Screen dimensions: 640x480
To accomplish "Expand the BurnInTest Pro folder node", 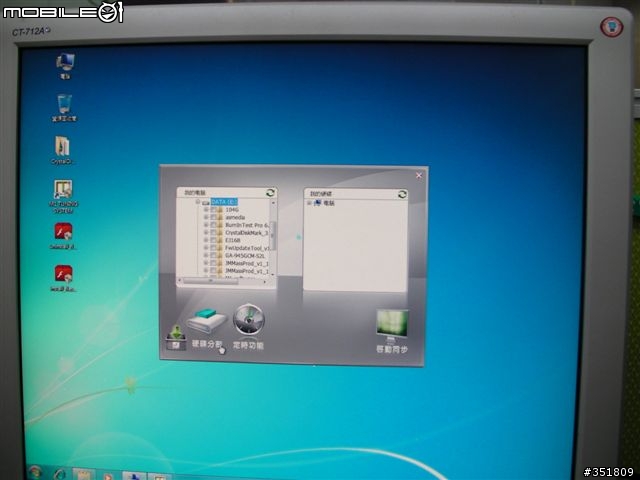I will coord(206,225).
